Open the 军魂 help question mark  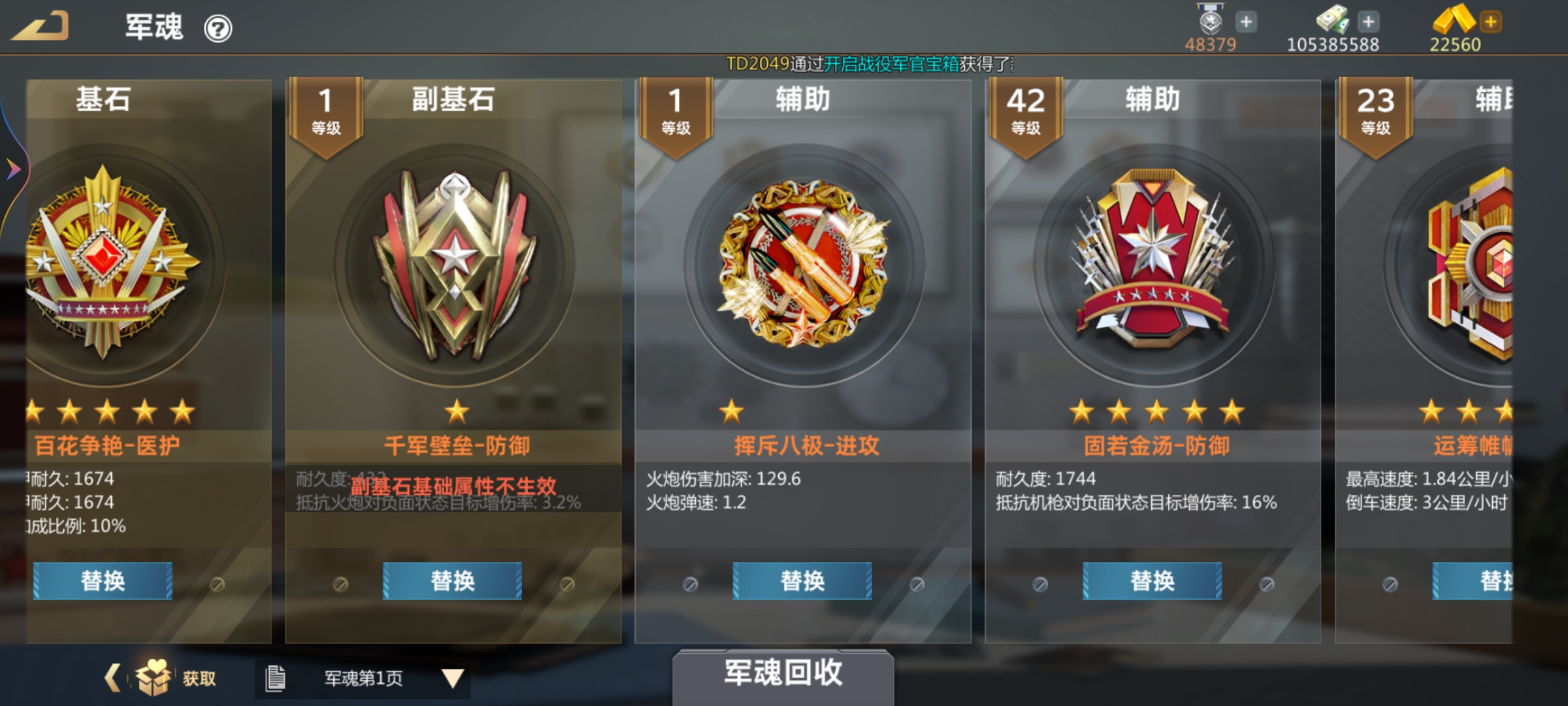218,29
